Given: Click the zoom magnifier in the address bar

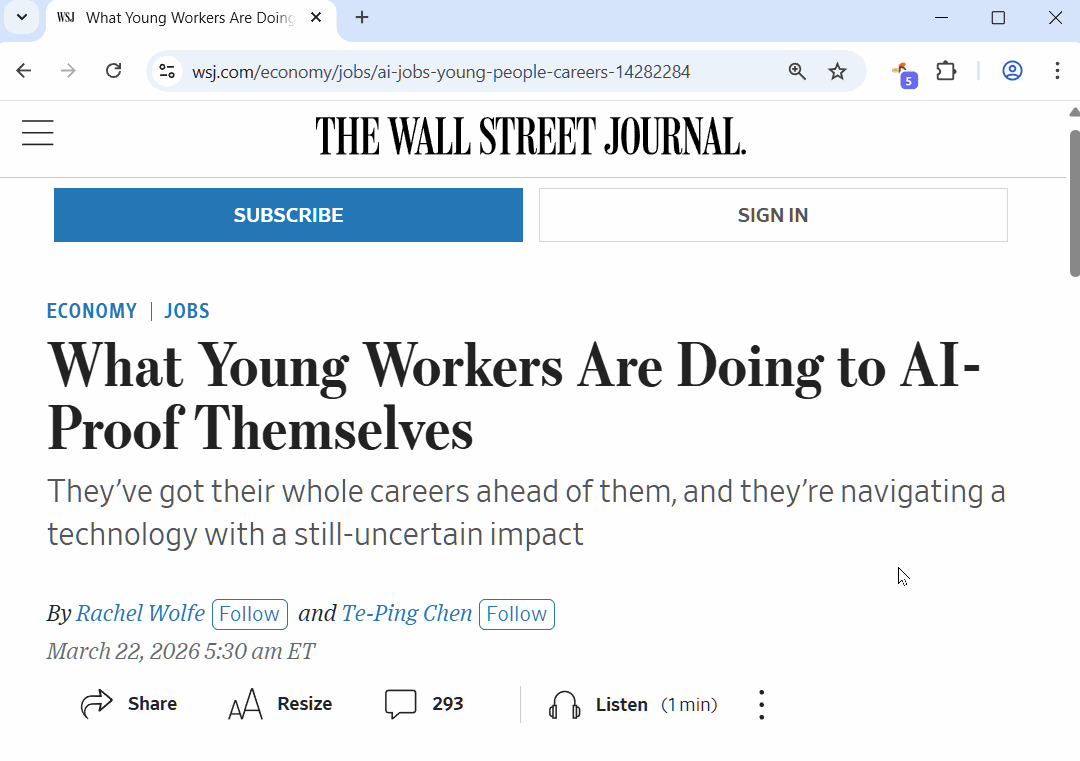Looking at the screenshot, I should 797,71.
